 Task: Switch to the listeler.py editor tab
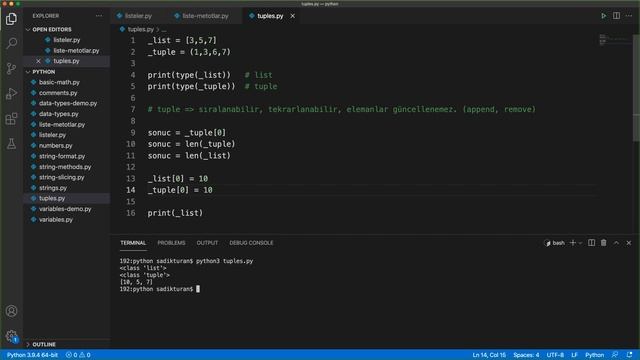tap(138, 16)
